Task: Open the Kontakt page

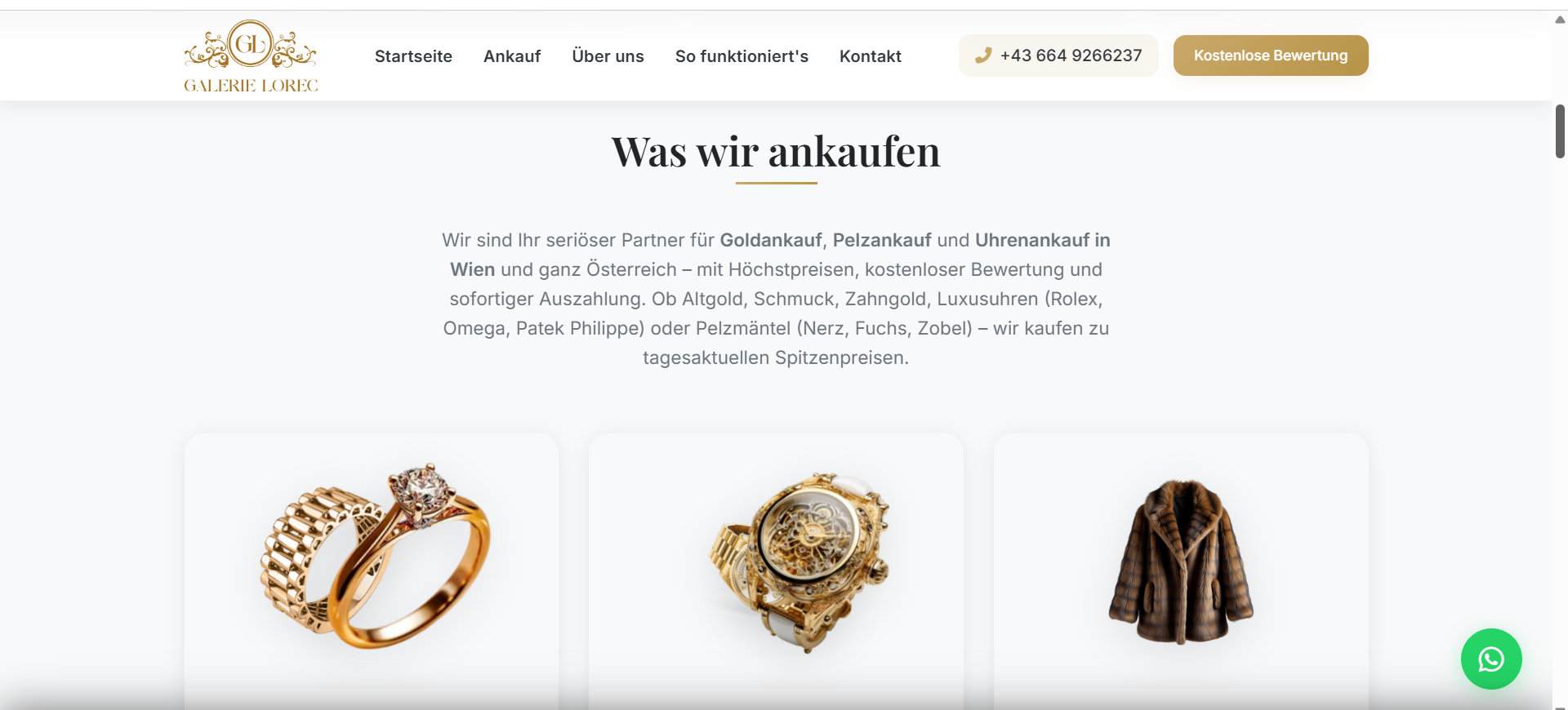Action: point(871,56)
